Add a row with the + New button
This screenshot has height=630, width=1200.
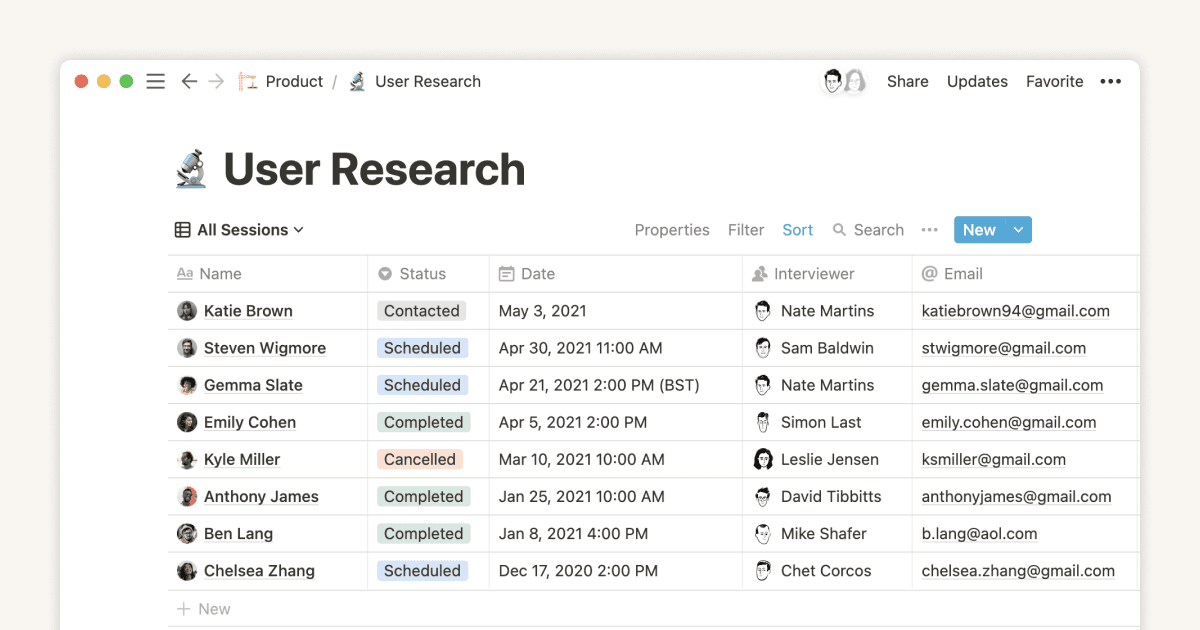204,608
